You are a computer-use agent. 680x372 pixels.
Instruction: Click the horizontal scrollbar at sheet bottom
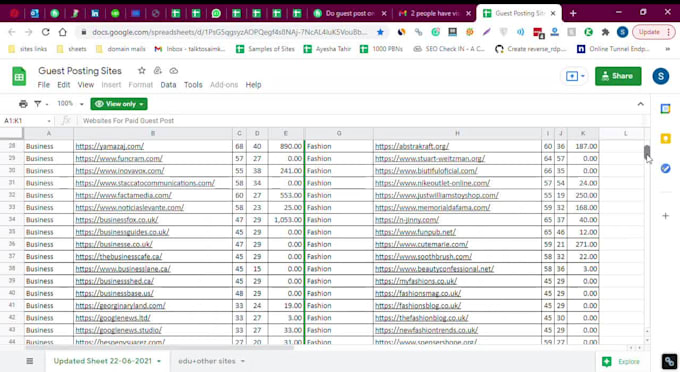pyautogui.click(x=160, y=348)
